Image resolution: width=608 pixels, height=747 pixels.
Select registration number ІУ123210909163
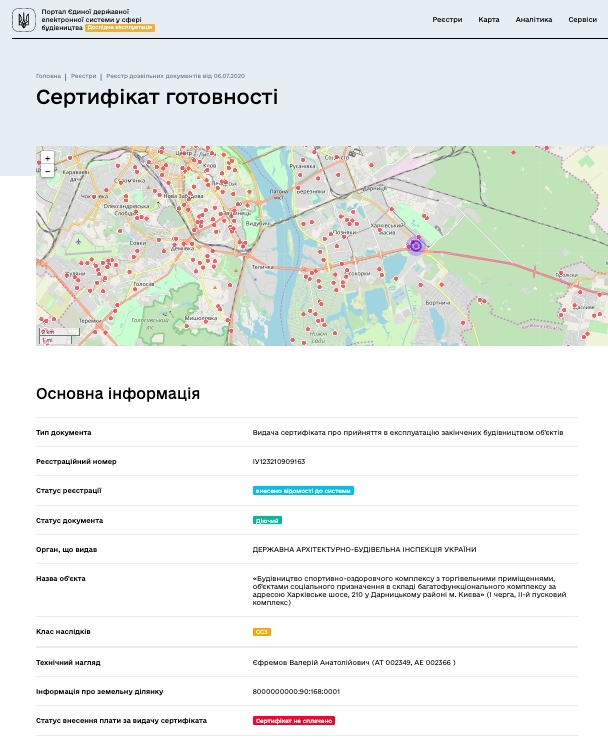pyautogui.click(x=279, y=462)
